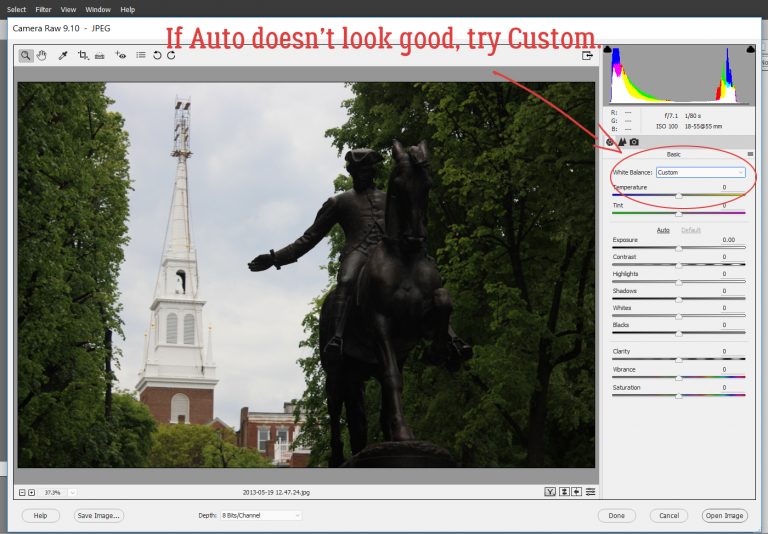The image size is (768, 534).
Task: Toggle full screen mode icon
Action: [x=587, y=55]
